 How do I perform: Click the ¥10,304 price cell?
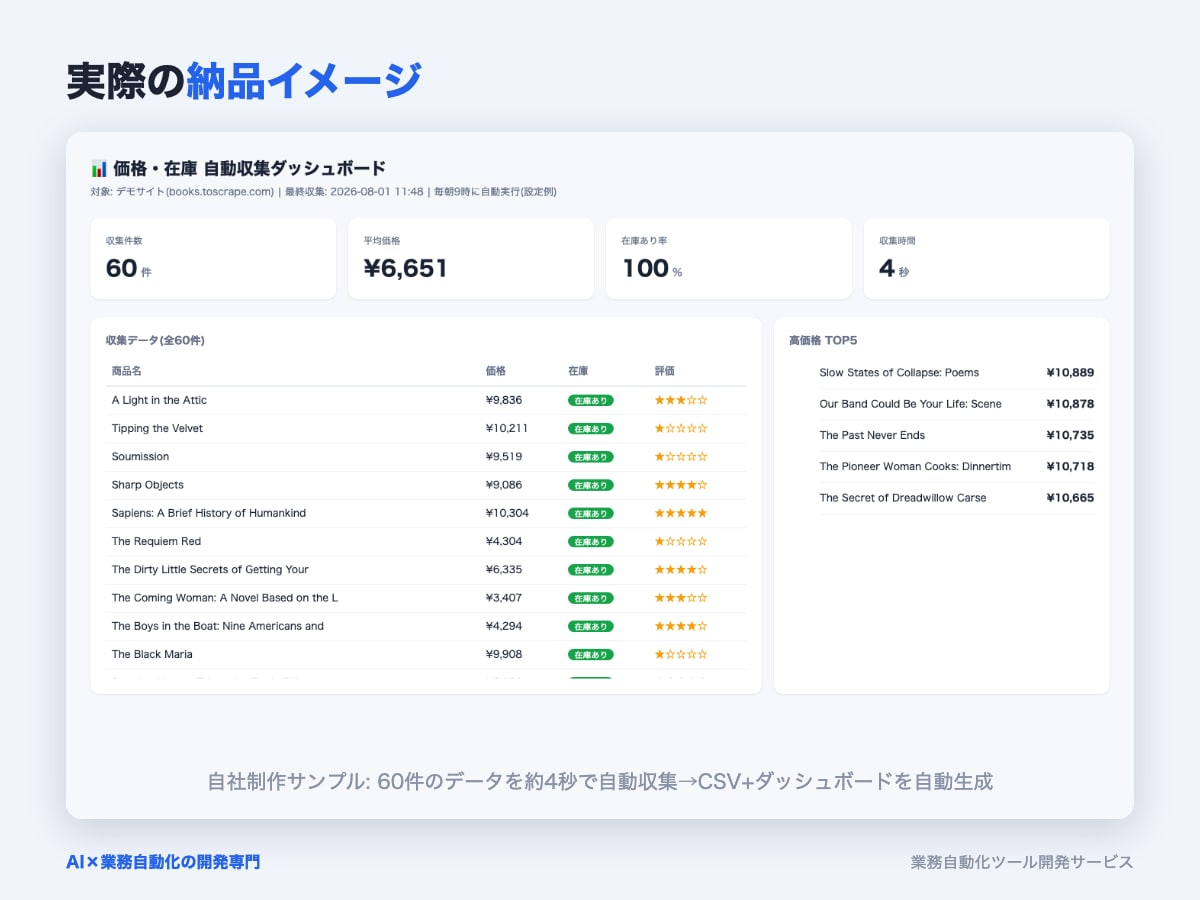(x=508, y=513)
